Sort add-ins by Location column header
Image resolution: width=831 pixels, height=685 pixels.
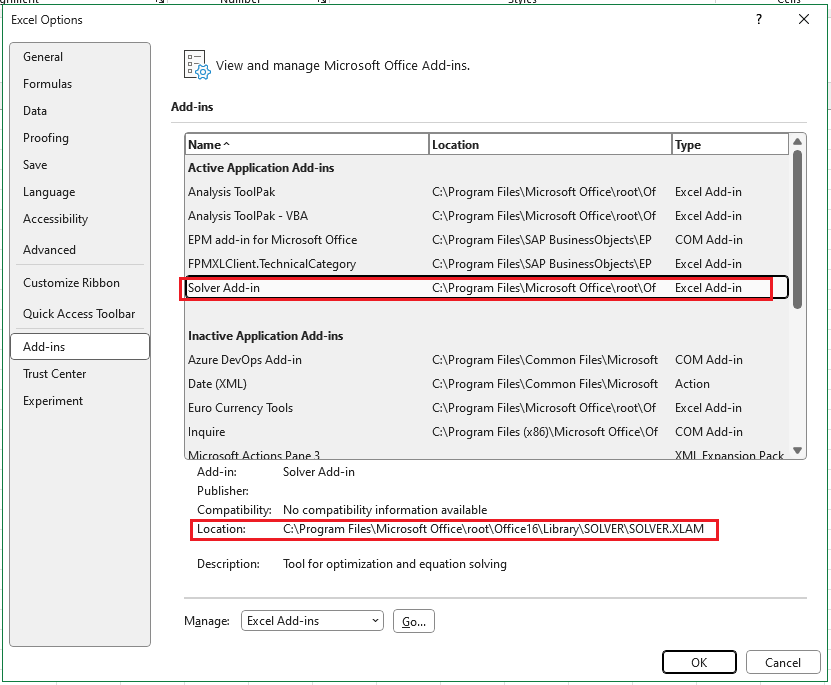click(550, 145)
